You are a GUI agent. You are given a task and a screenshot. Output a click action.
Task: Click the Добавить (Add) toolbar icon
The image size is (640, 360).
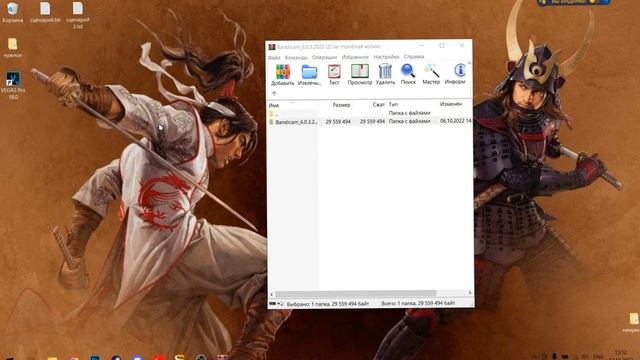[282, 74]
